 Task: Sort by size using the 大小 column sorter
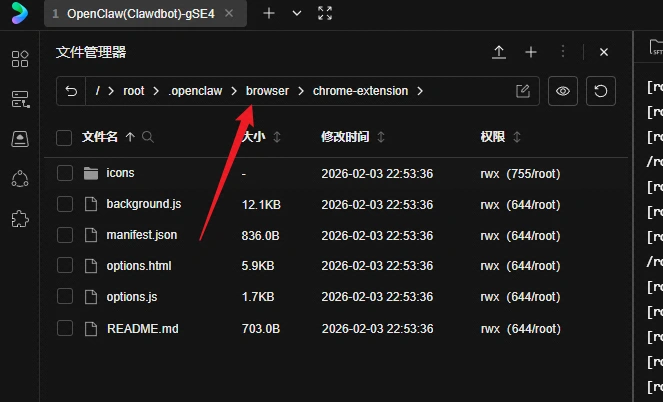coord(277,137)
